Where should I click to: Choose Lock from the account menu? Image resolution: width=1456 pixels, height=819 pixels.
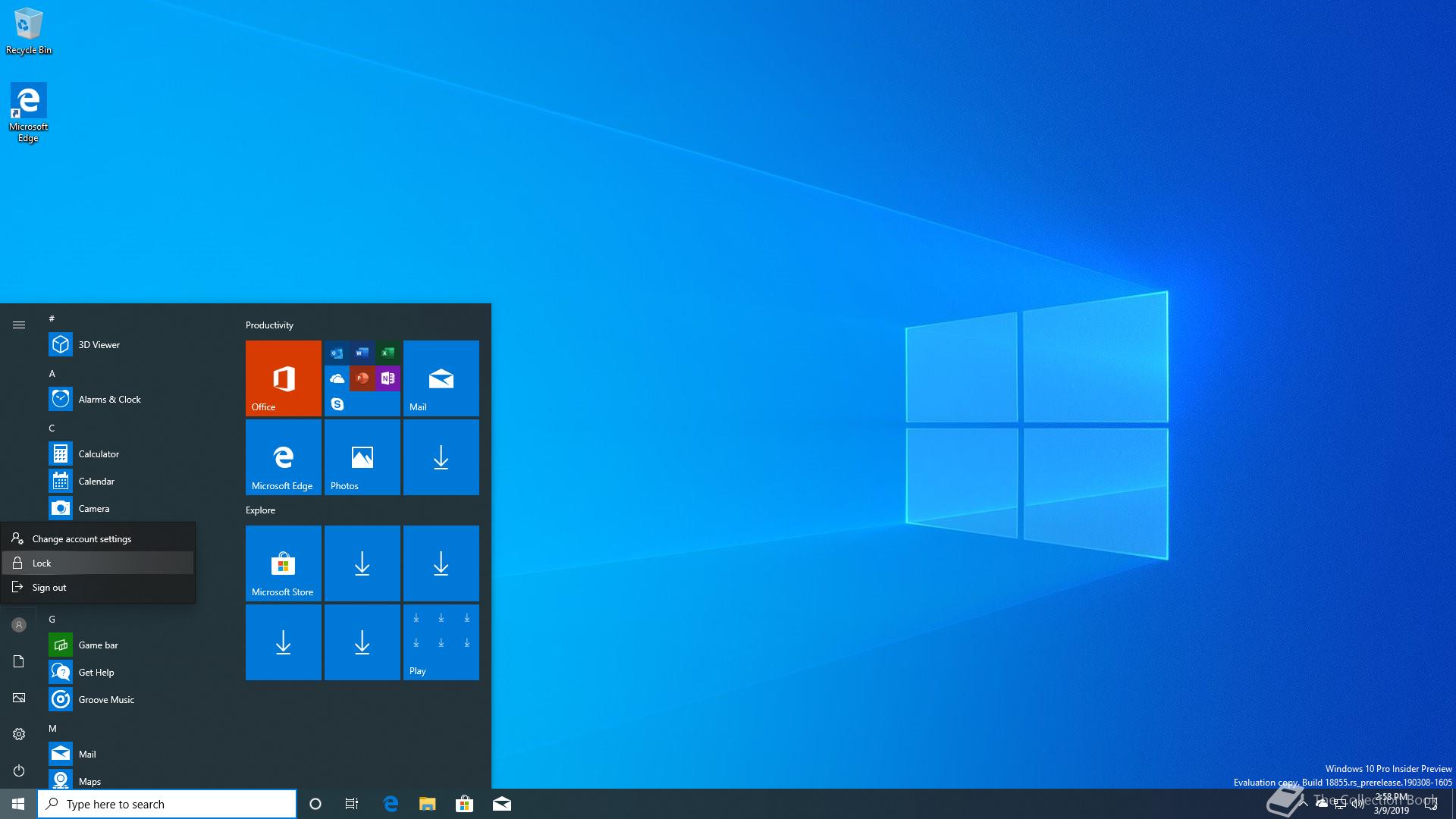98,563
